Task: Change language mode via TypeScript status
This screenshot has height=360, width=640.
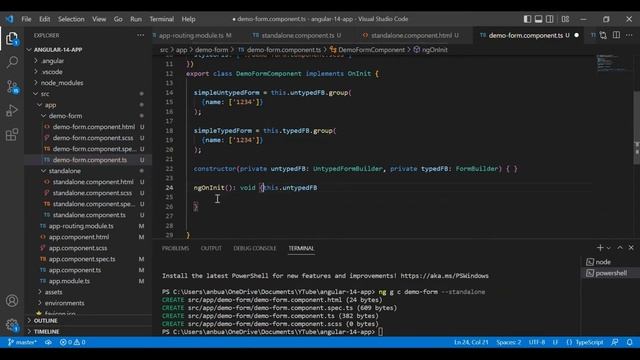Action: pyautogui.click(x=589, y=342)
